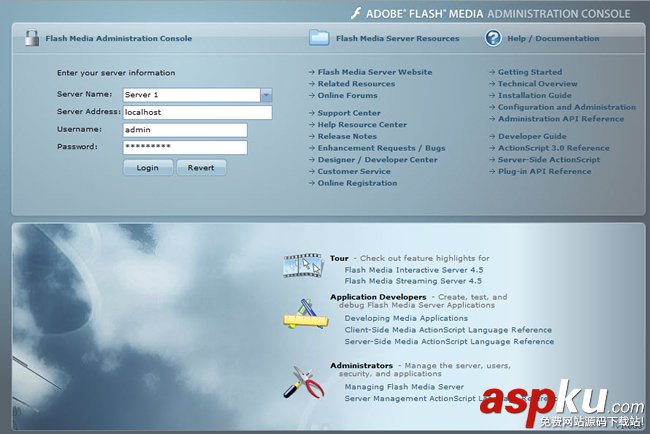Click the Application Developers heading text
This screenshot has width=650, height=434.
pyautogui.click(x=378, y=297)
